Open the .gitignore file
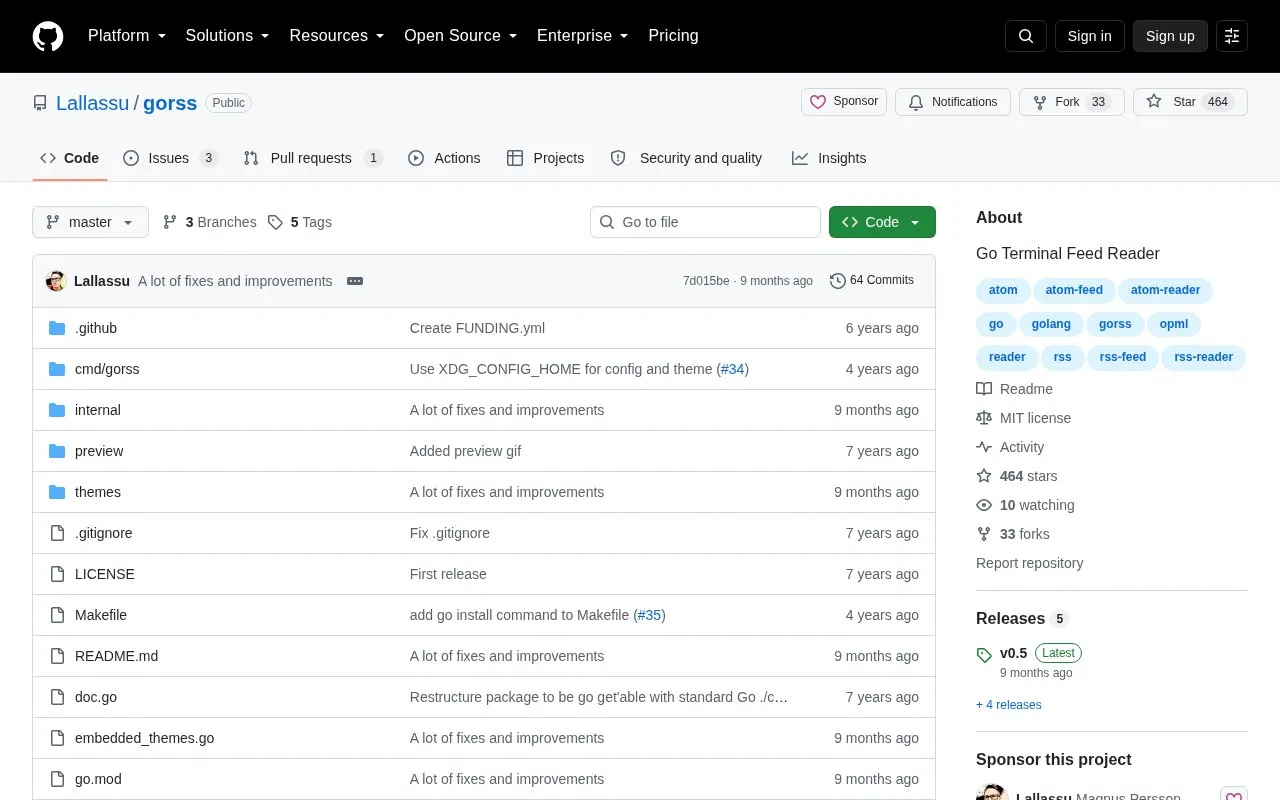This screenshot has width=1280, height=800. pyautogui.click(x=104, y=533)
